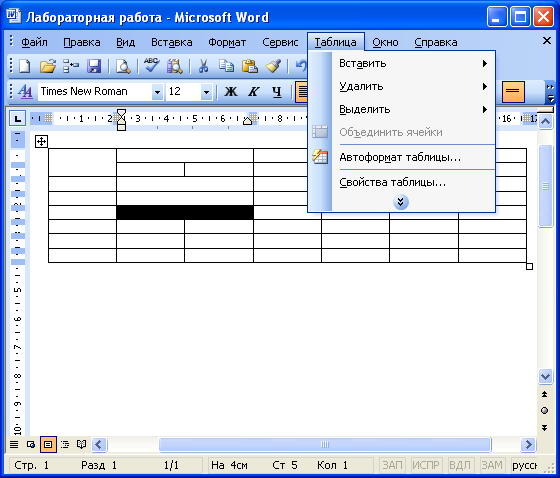Open the Формат menu in menu bar
Image resolution: width=560 pixels, height=478 pixels.
coord(227,43)
